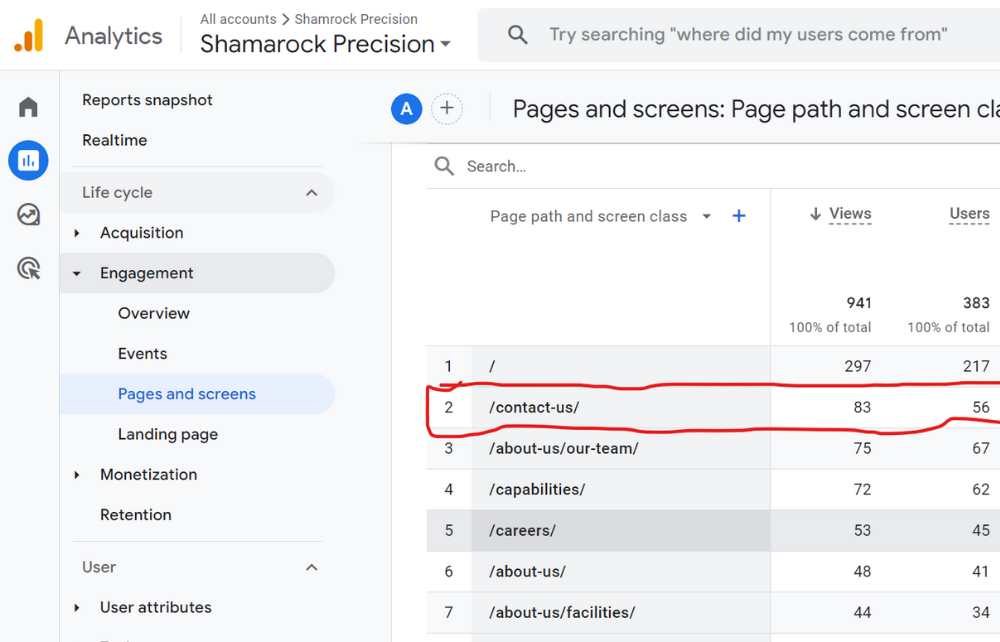1000x642 pixels.
Task: Open the Reports bar chart icon
Action: coord(28,160)
